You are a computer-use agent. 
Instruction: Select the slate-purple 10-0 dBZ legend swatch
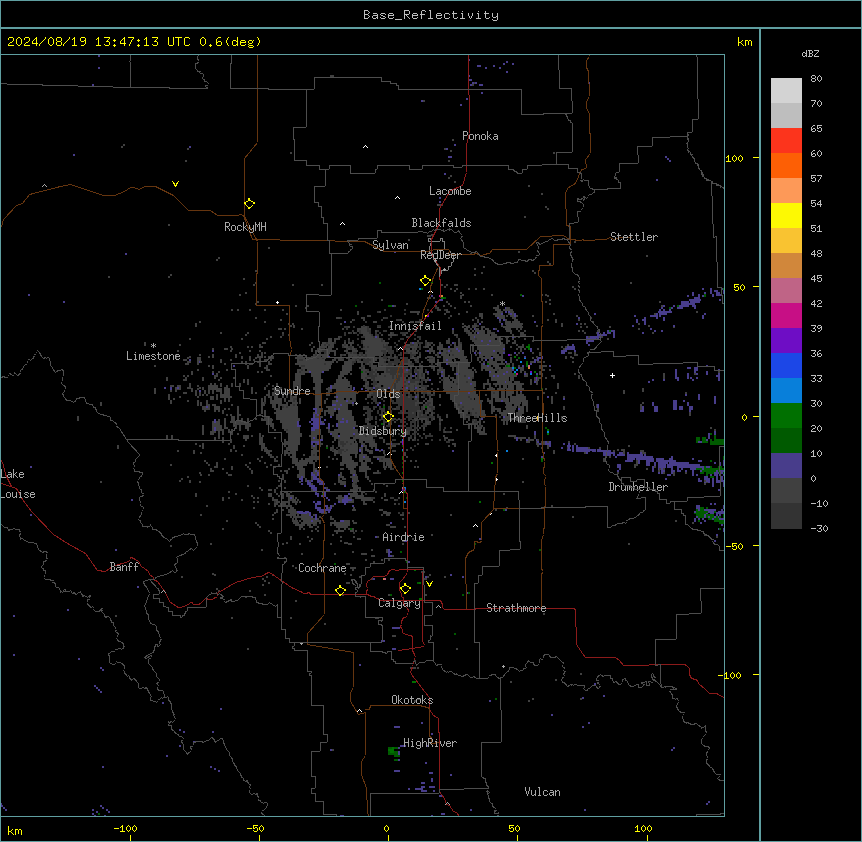786,466
